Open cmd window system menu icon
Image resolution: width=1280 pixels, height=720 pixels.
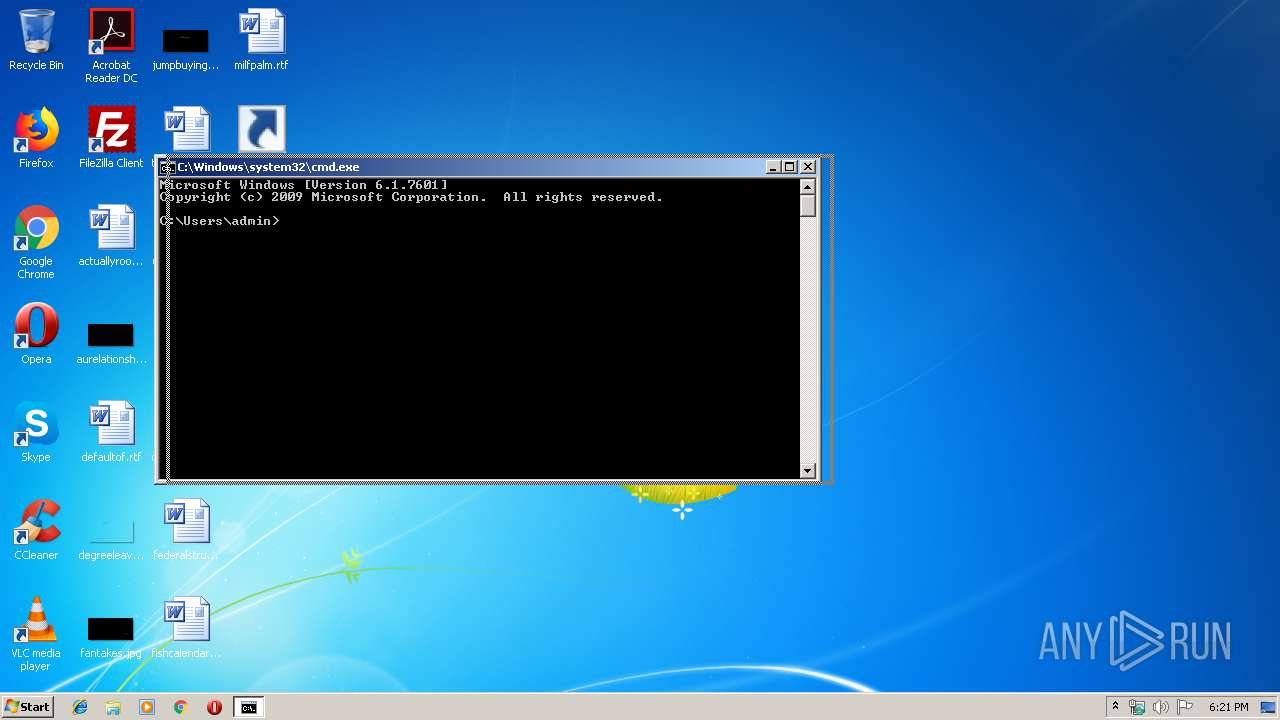tap(167, 167)
